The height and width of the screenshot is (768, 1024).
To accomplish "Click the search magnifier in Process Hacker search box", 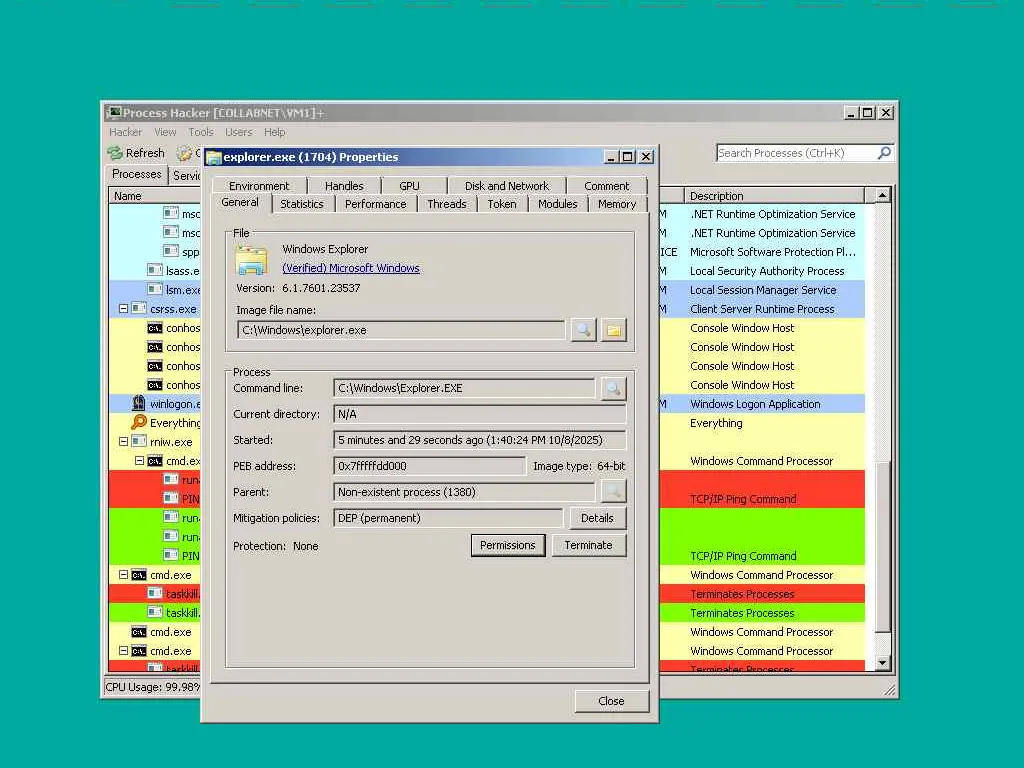I will pos(884,153).
